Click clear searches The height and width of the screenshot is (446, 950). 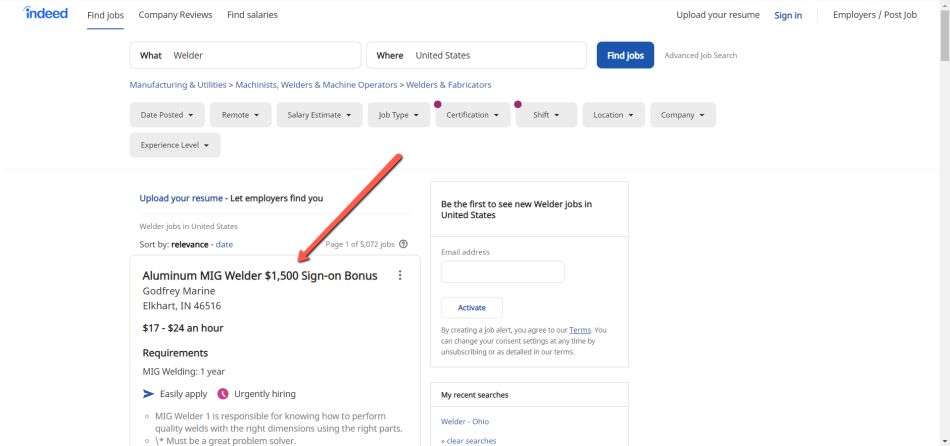pos(468,441)
